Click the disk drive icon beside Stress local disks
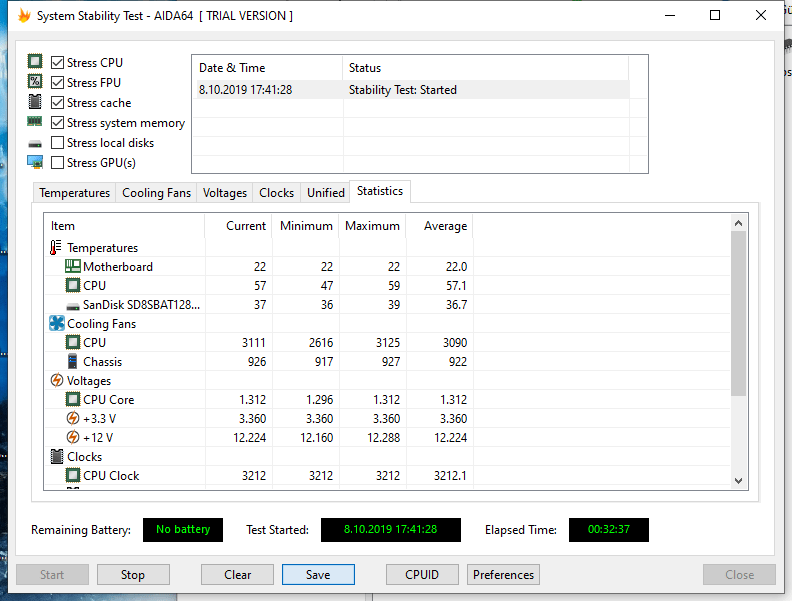This screenshot has height=601, width=792. (35, 144)
